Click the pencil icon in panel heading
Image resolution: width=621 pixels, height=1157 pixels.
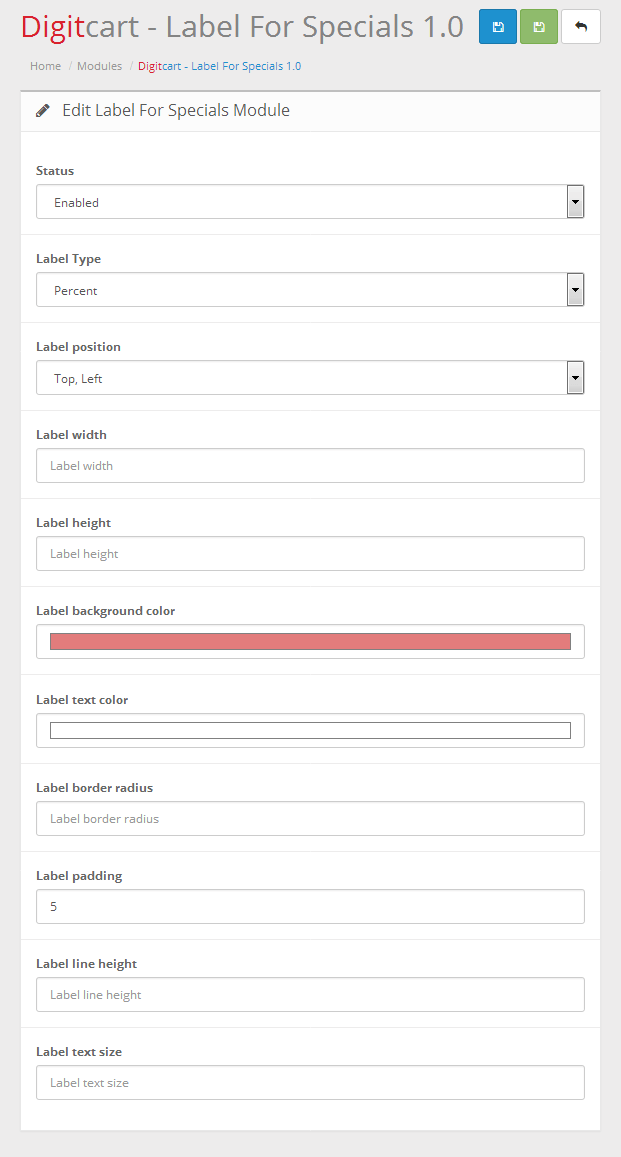coord(43,111)
